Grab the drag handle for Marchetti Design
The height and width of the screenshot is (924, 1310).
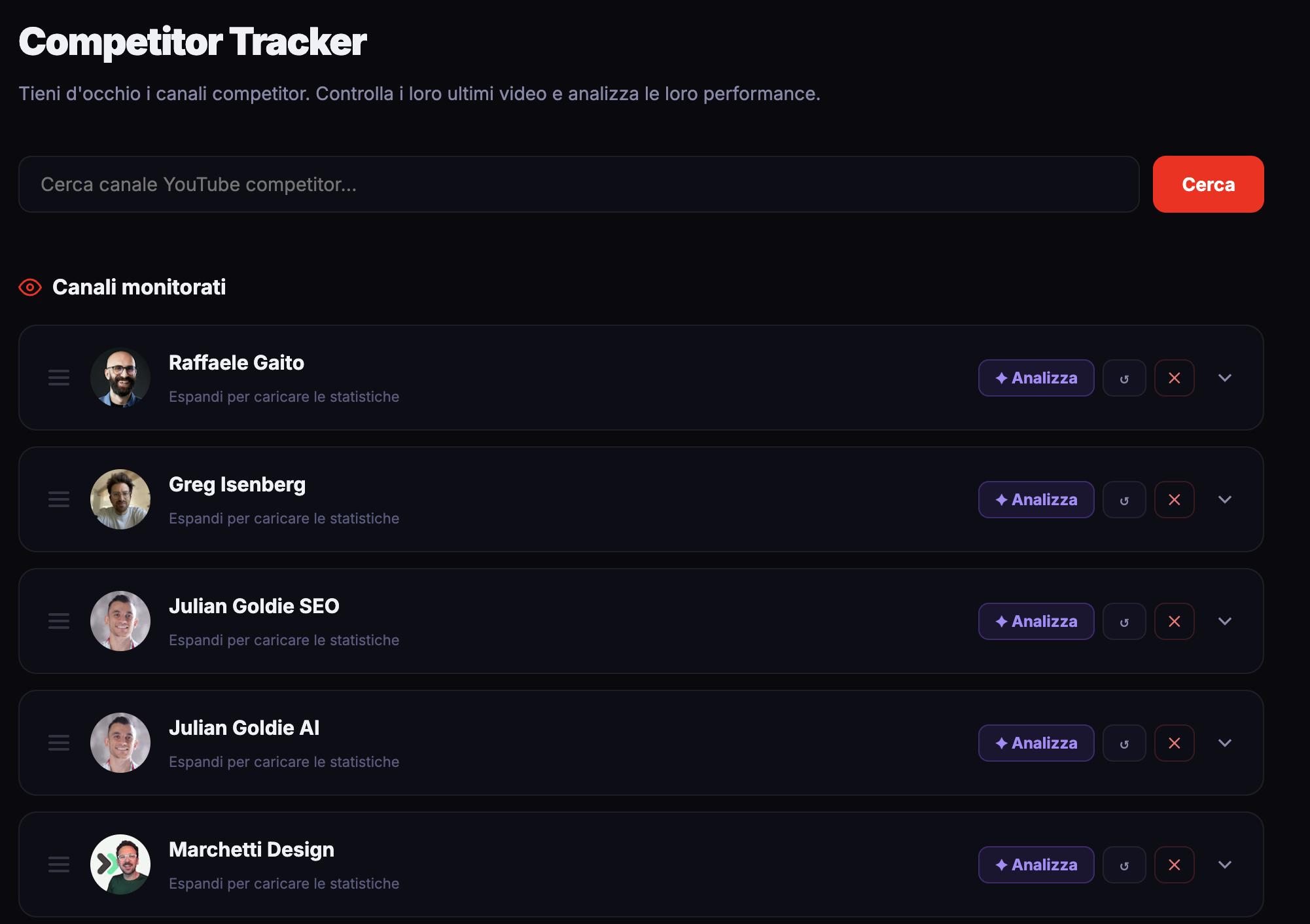tap(58, 864)
